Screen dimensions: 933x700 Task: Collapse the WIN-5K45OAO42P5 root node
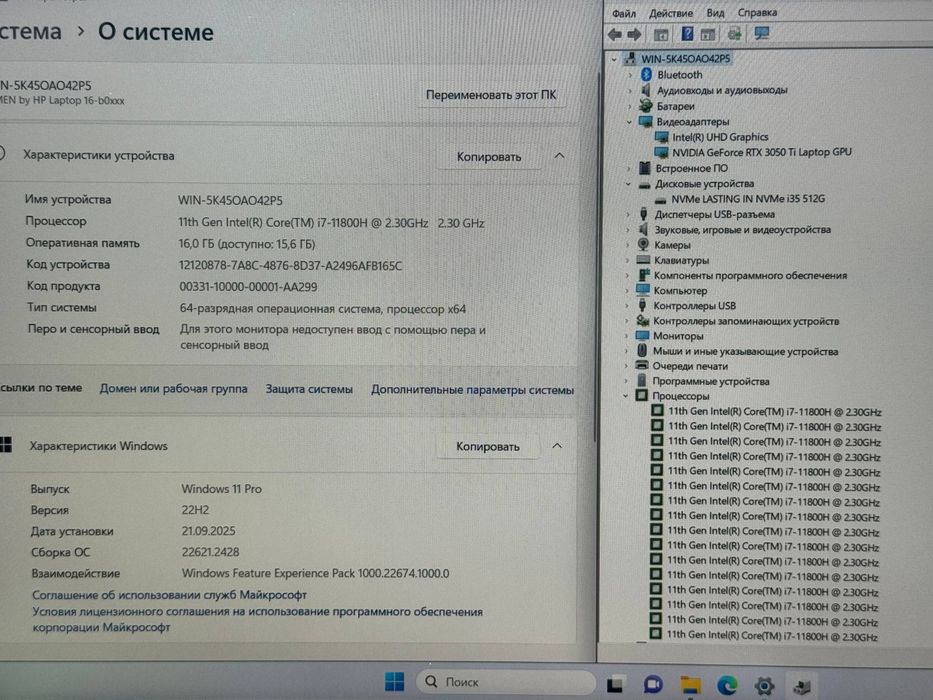pos(614,59)
